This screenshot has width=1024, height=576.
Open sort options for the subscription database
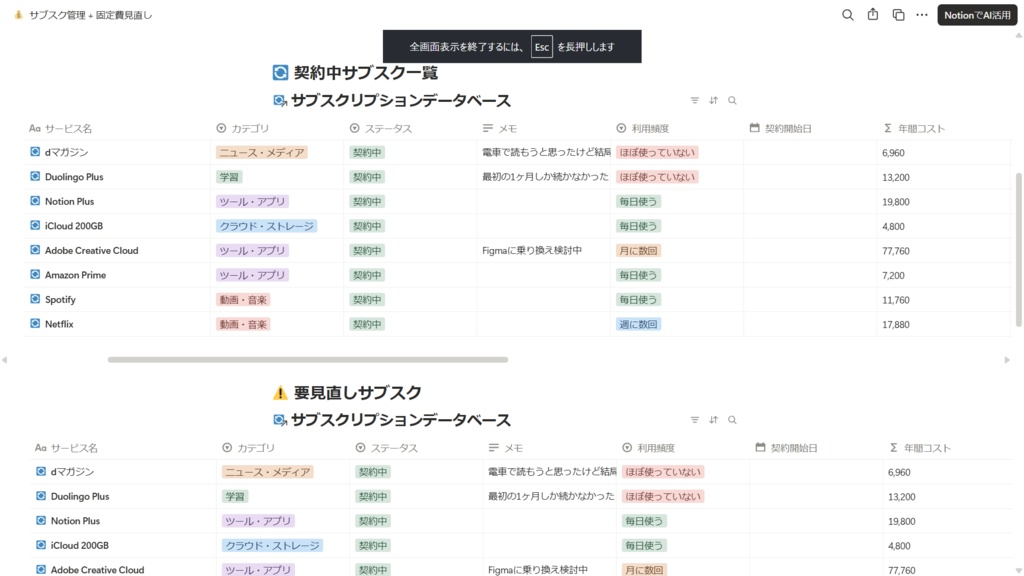click(713, 100)
